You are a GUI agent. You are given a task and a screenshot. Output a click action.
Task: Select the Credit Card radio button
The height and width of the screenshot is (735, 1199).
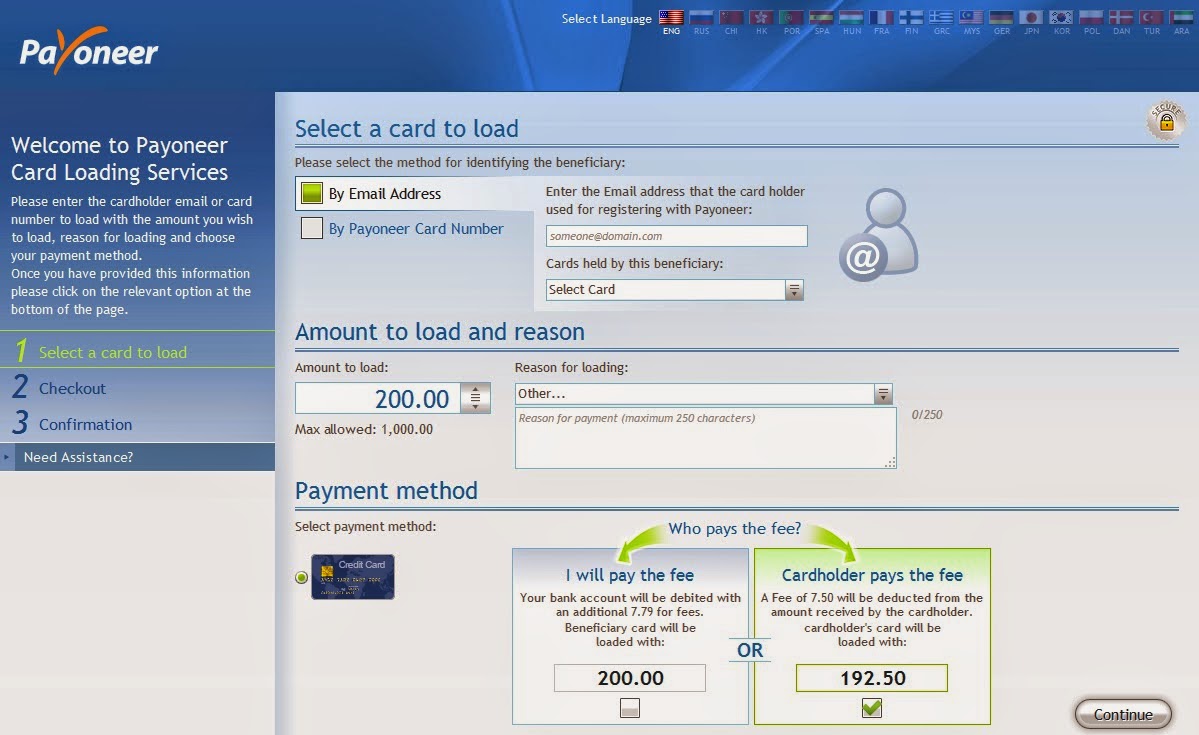point(301,577)
